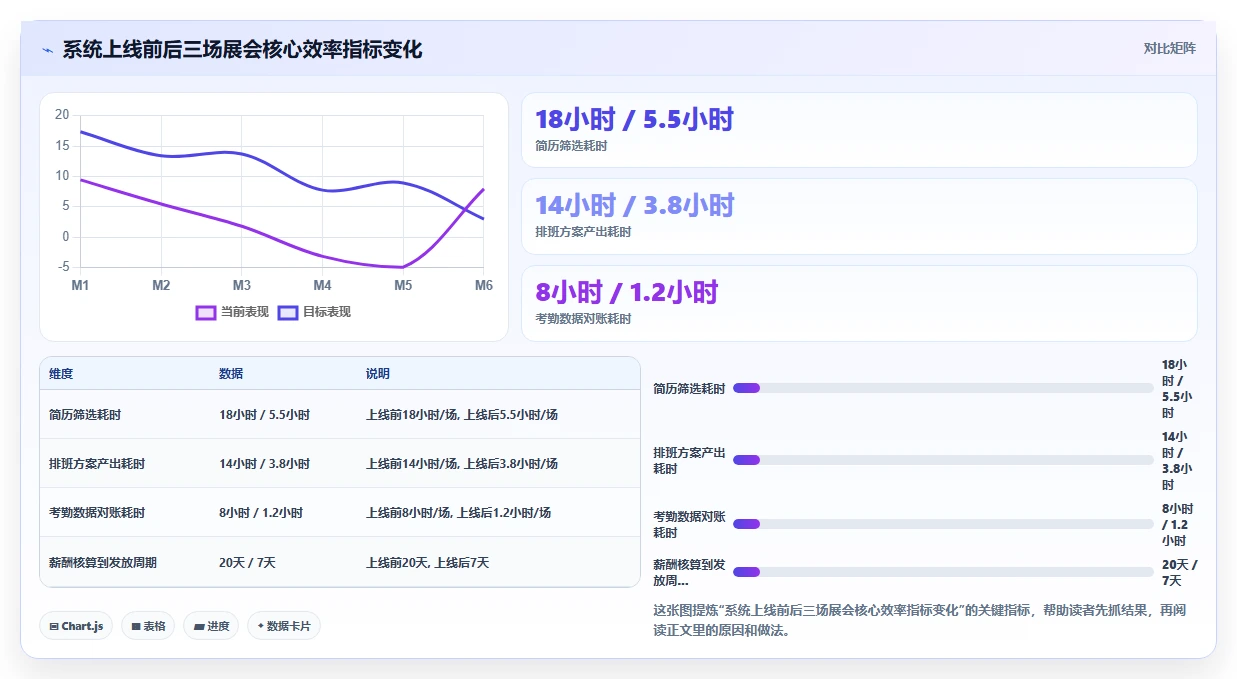
Task: Select the 简历筛选耗时 table row label
Action: click(85, 415)
